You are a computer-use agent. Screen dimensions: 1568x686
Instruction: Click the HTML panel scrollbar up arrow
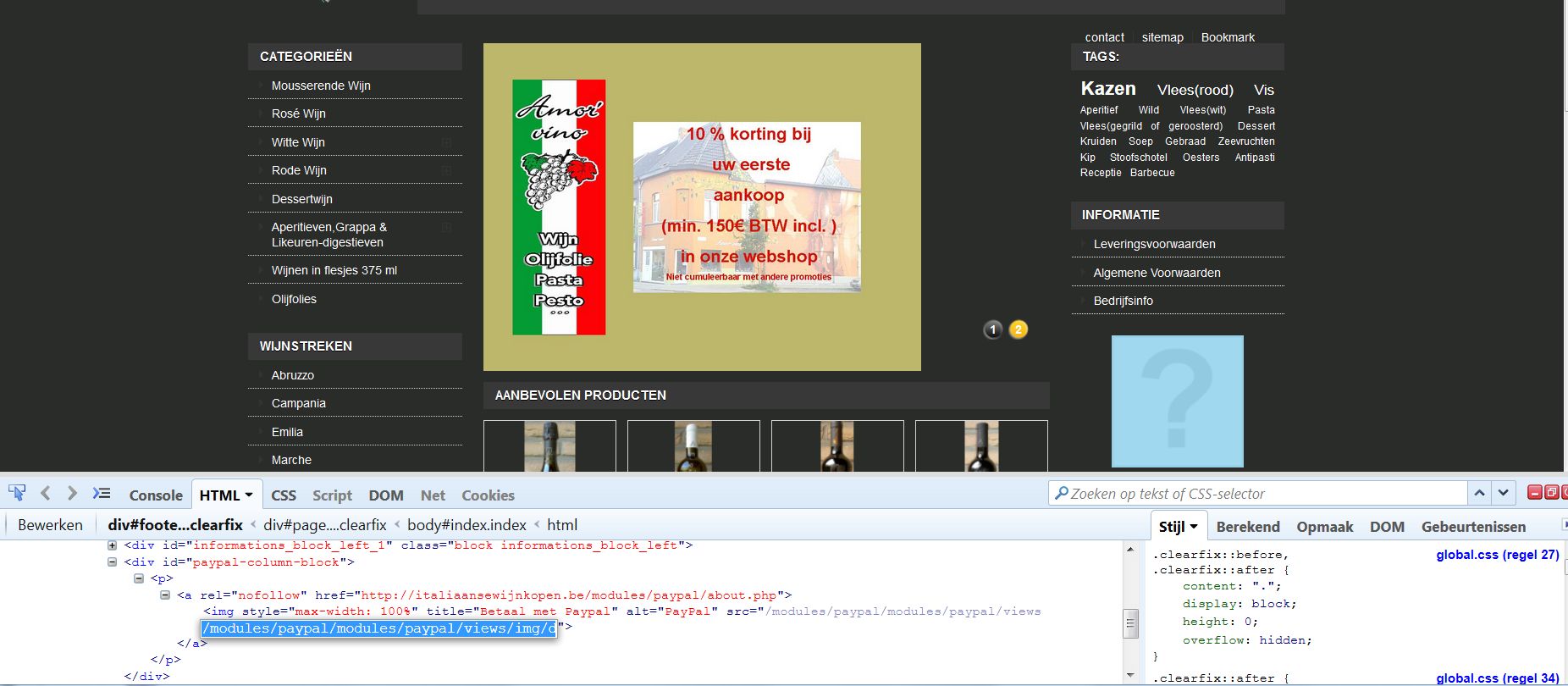1129,550
